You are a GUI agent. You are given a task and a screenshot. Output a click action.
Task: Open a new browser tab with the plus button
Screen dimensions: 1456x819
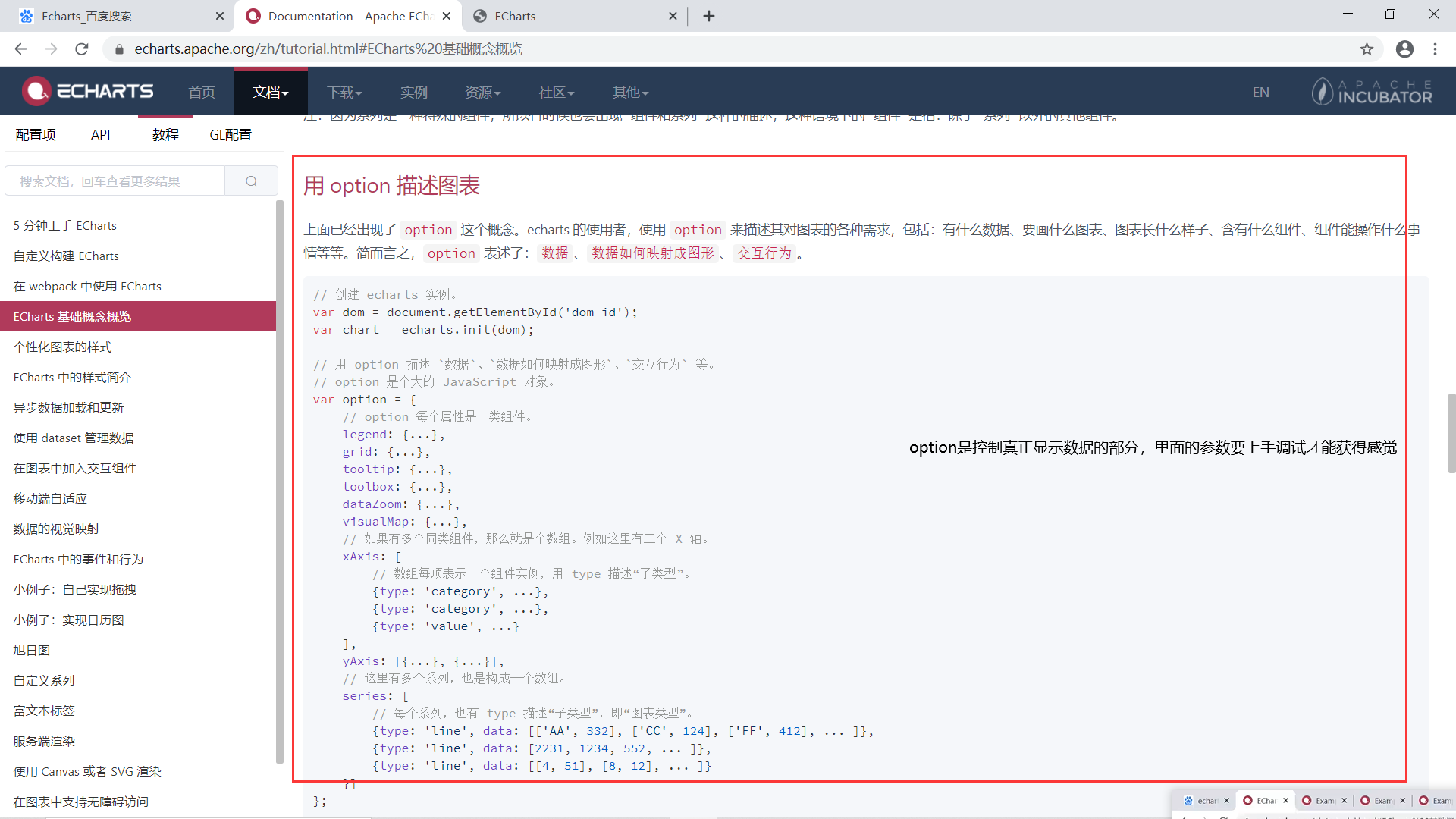(709, 16)
